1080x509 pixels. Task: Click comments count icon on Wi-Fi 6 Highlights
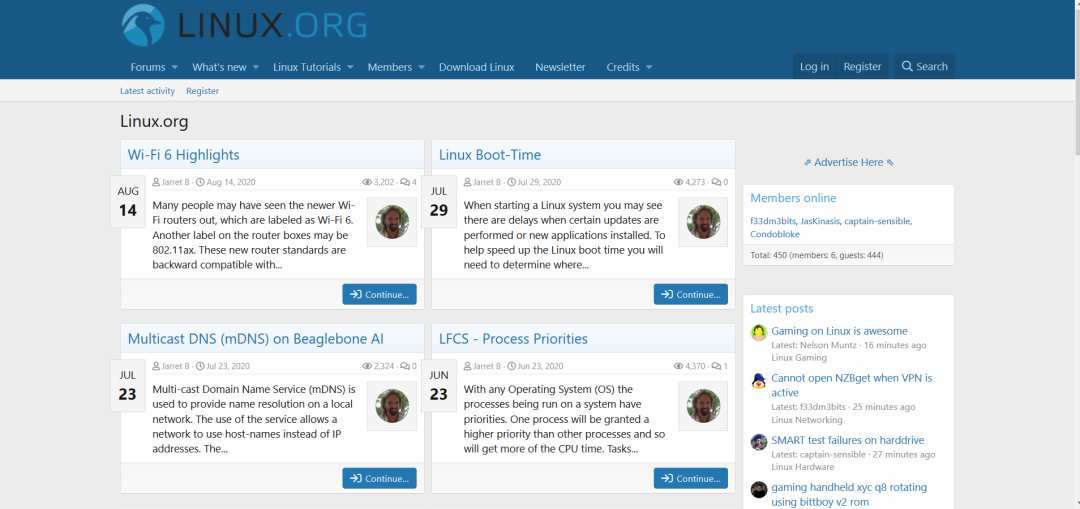(404, 183)
